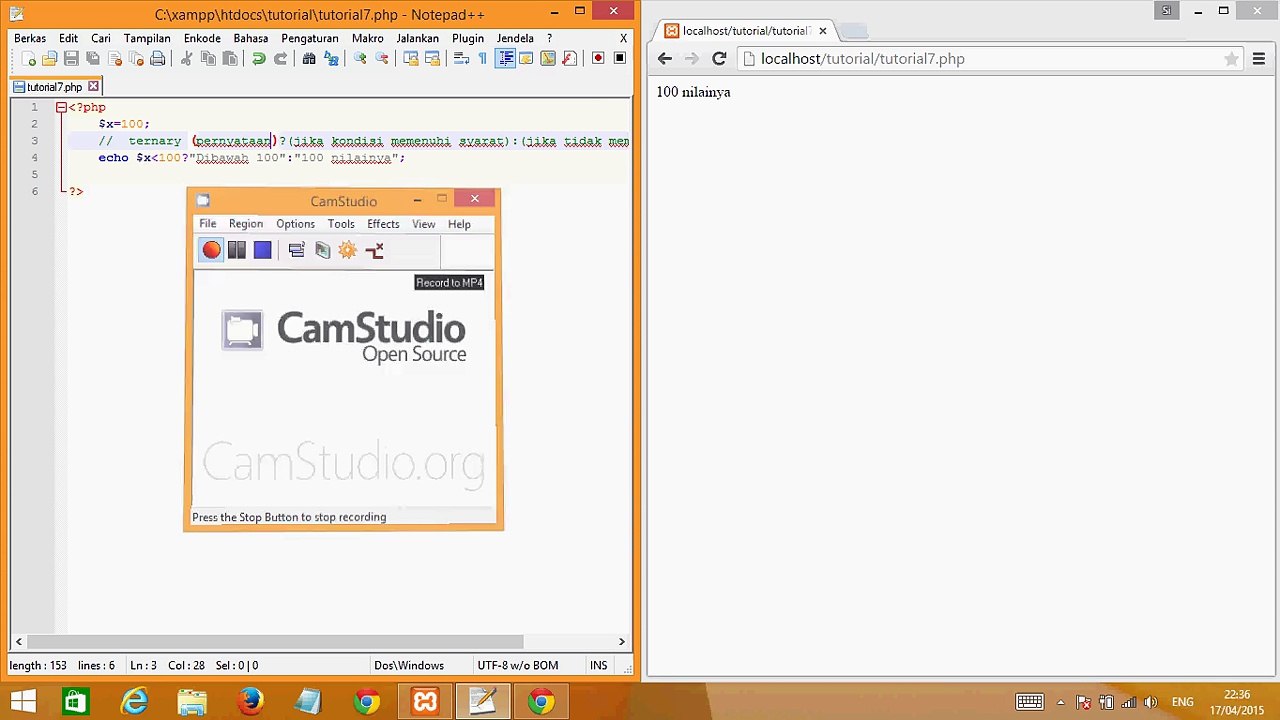Open the Options menu in CamStudio
This screenshot has height=720, width=1280.
[x=295, y=224]
